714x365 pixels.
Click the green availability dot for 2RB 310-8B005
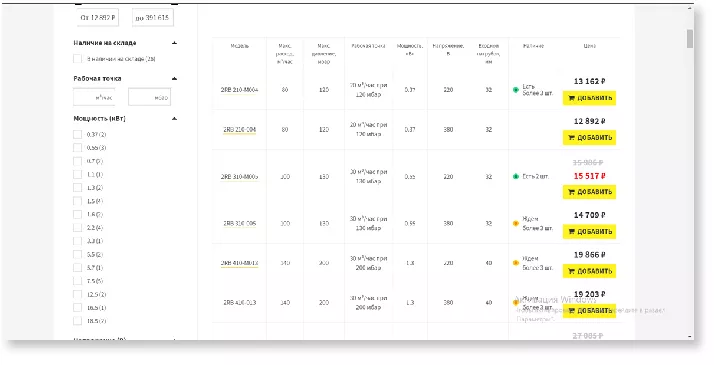pos(516,177)
